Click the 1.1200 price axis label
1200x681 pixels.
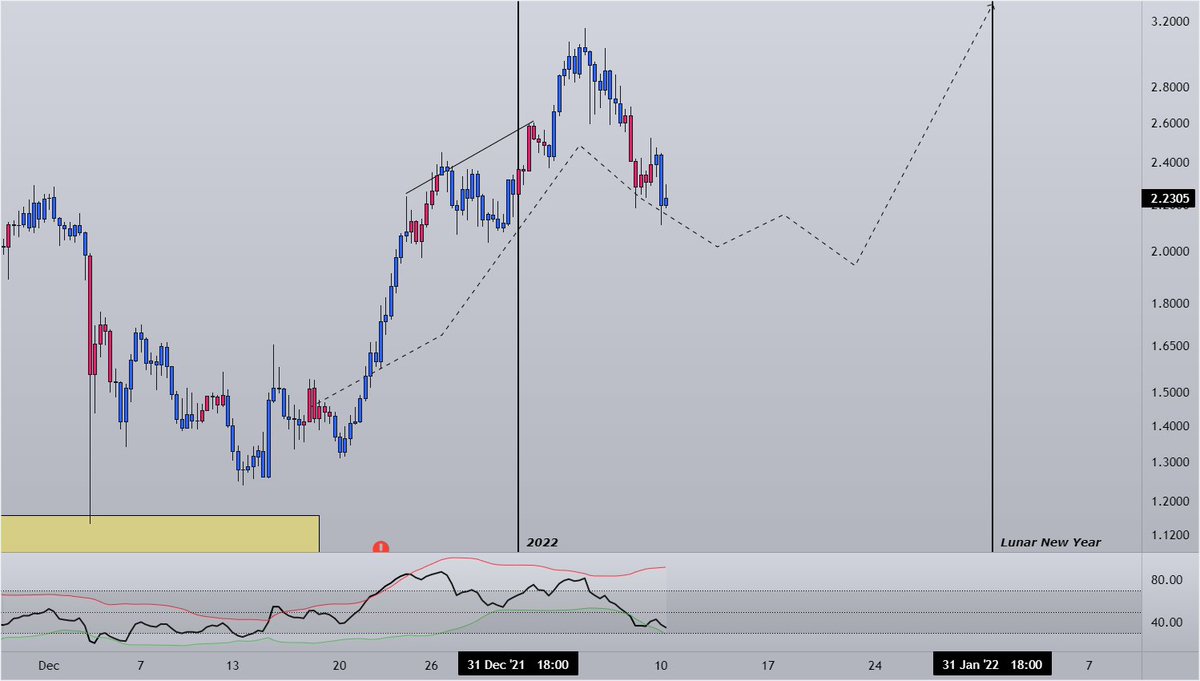pyautogui.click(x=1169, y=536)
